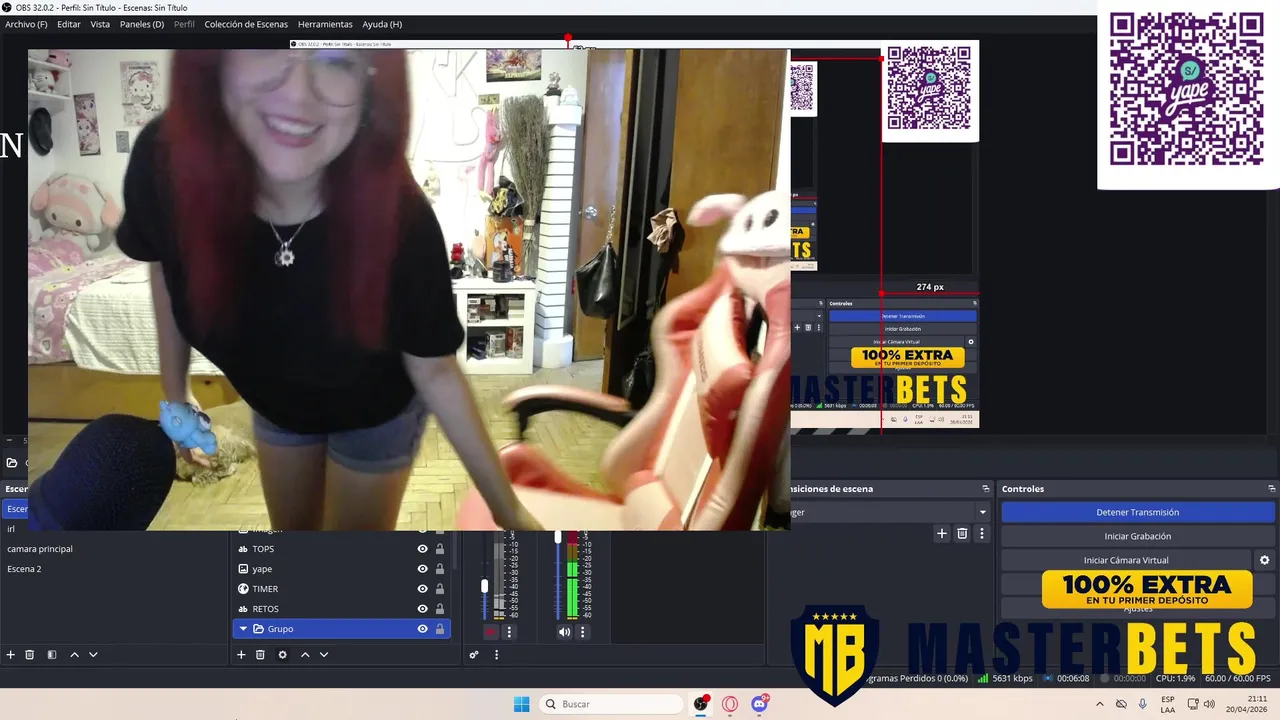Open virtual camera settings gear
This screenshot has width=1280, height=720.
(x=1264, y=560)
